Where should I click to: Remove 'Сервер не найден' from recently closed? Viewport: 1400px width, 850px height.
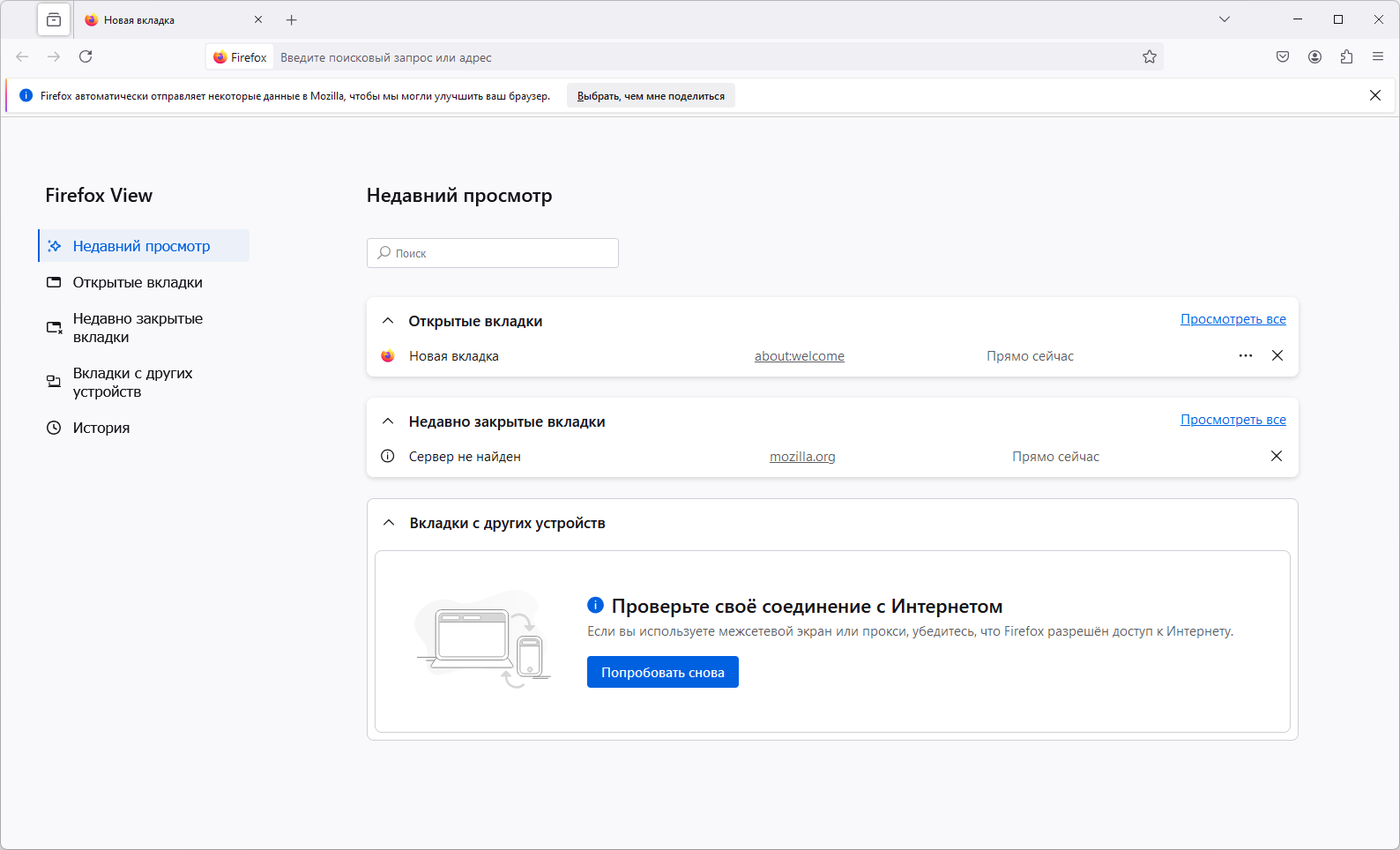[1277, 456]
